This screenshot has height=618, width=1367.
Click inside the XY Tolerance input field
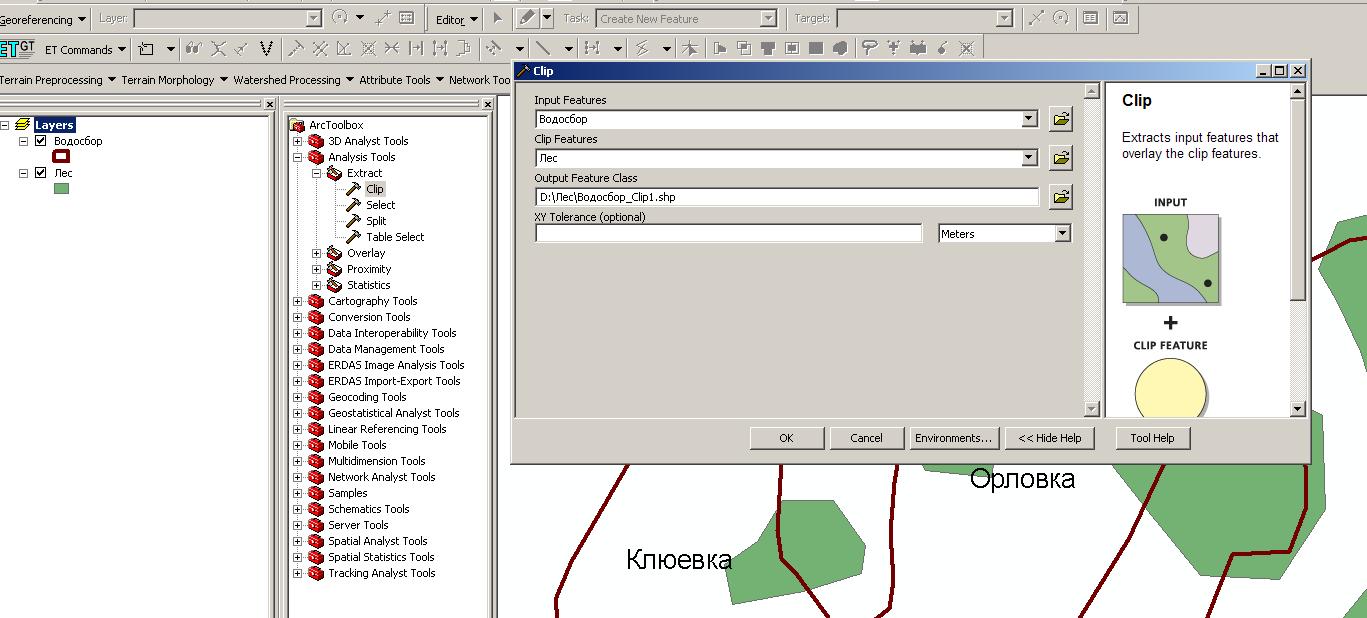point(728,233)
